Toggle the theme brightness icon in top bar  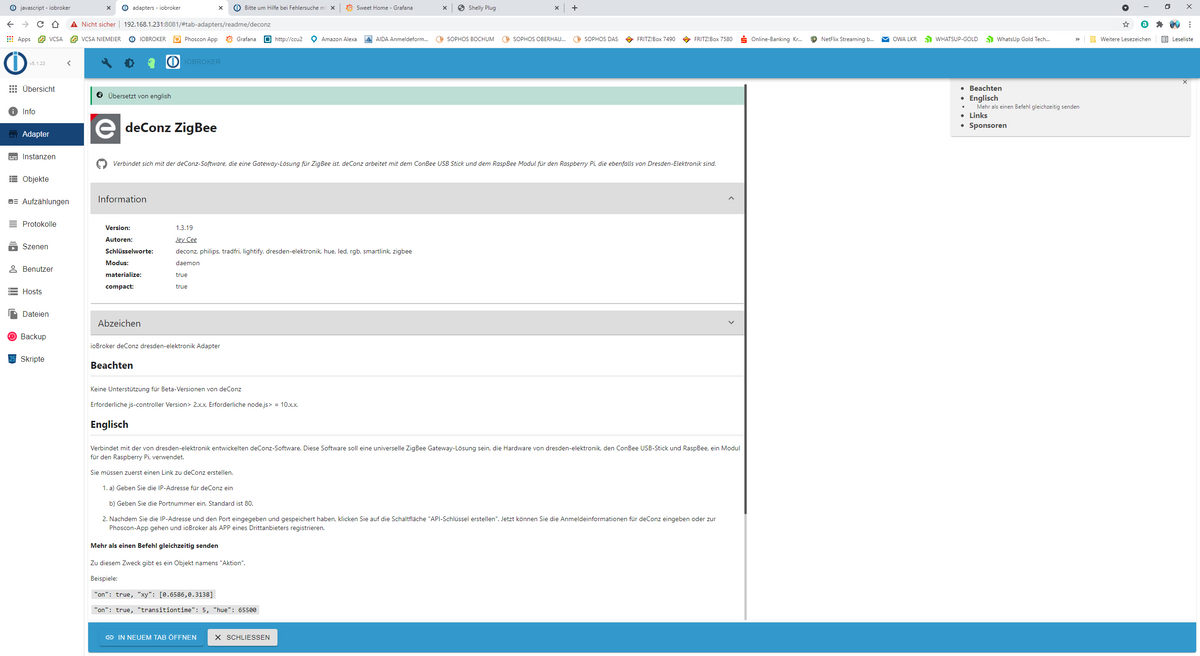[x=129, y=63]
